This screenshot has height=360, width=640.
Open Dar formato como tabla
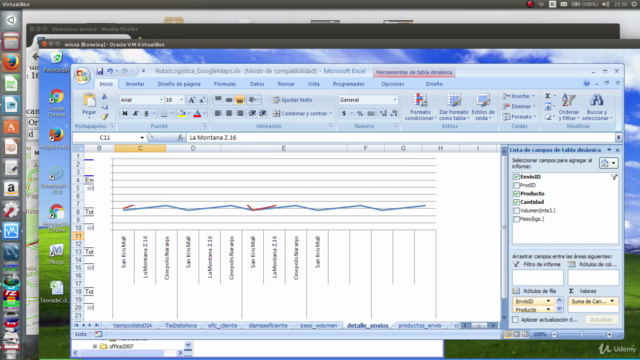click(x=453, y=107)
